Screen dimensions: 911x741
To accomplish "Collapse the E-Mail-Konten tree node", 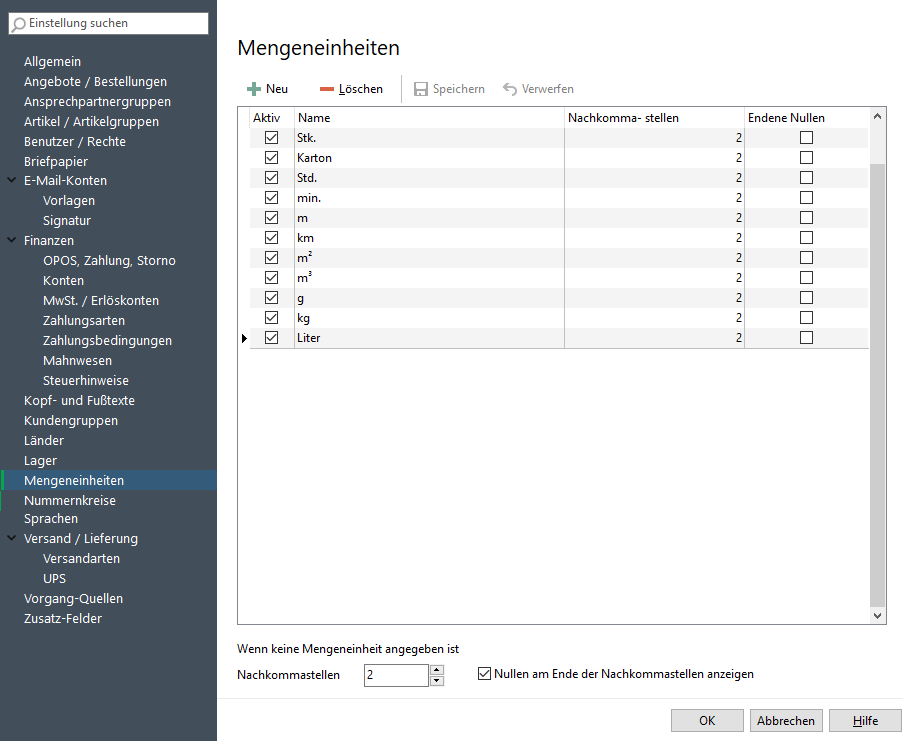I will [x=11, y=181].
